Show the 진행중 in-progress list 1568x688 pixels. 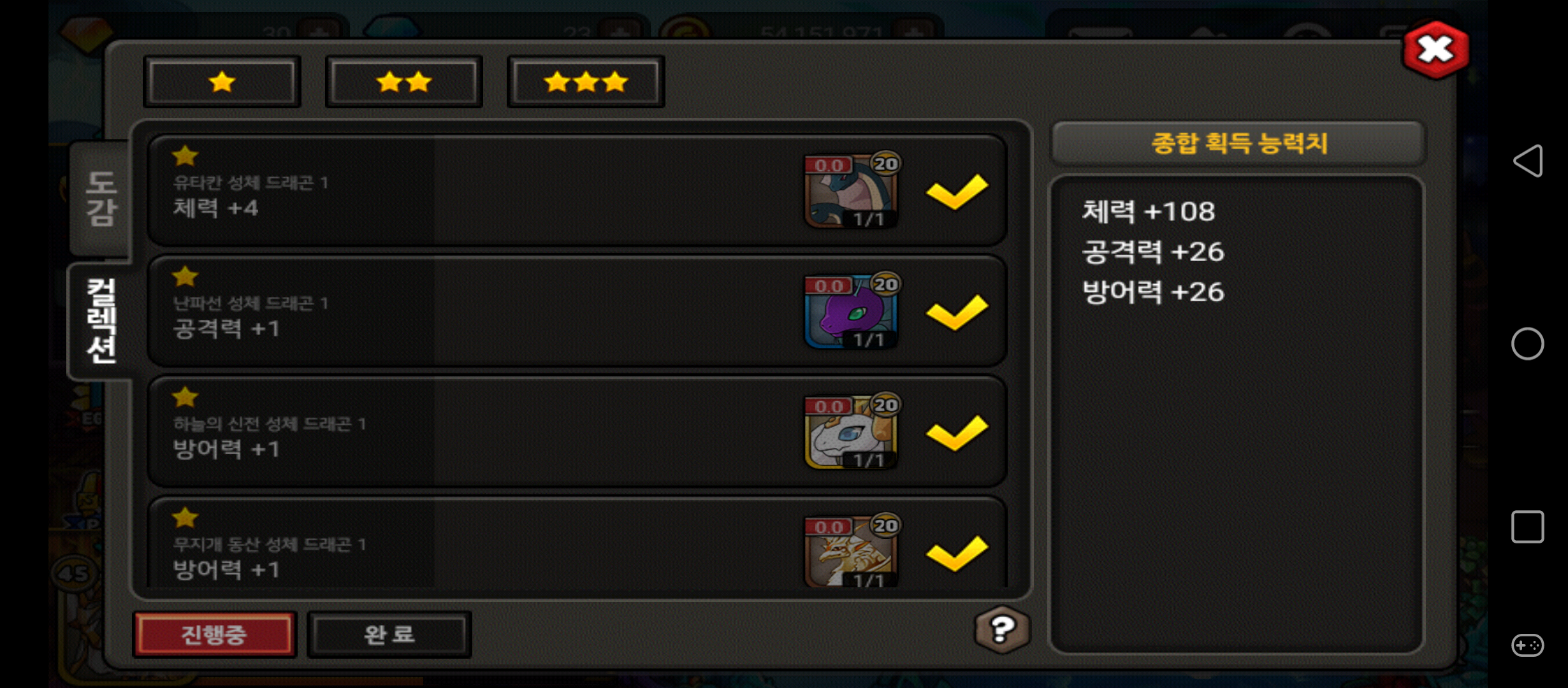215,634
